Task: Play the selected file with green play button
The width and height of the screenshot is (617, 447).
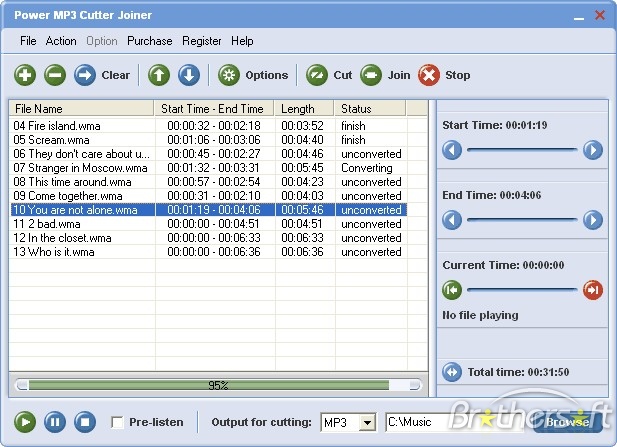Action: tap(25, 422)
